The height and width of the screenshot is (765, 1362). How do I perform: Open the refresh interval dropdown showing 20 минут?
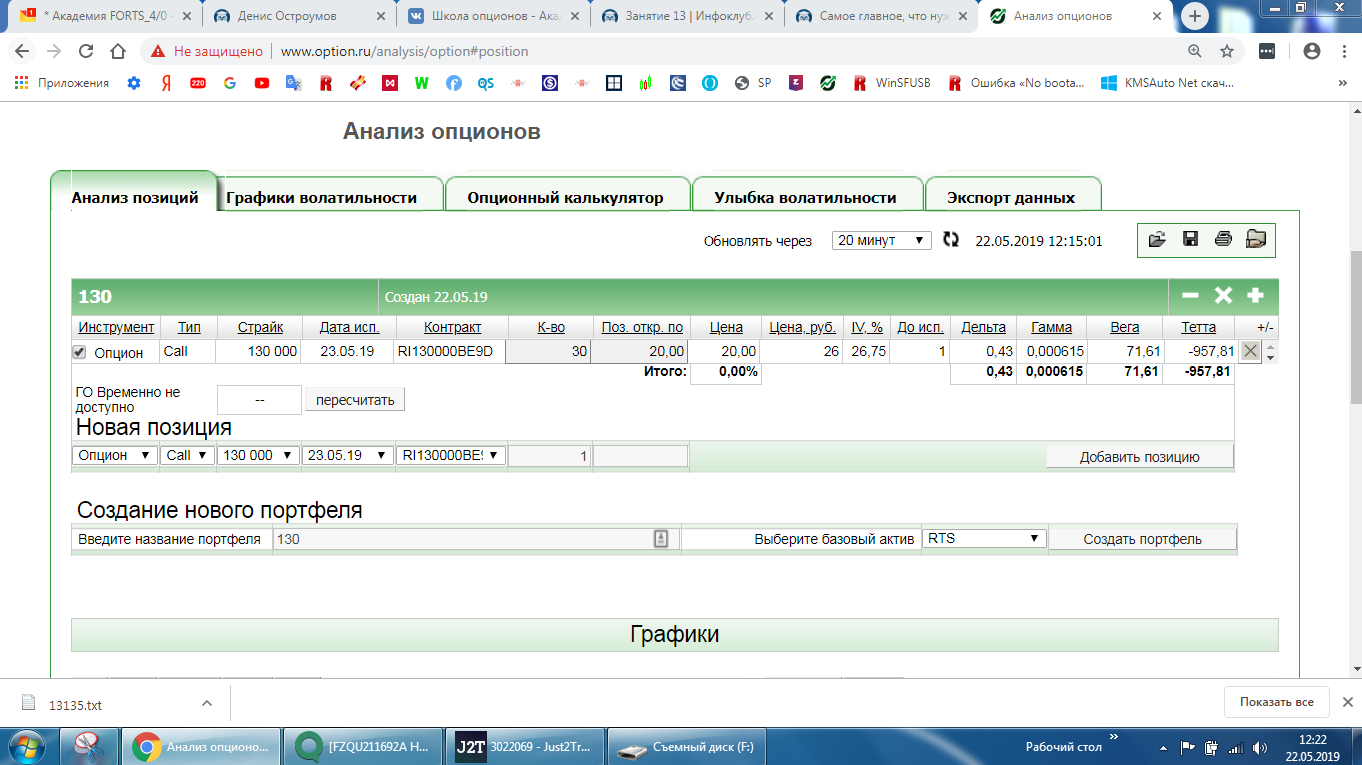pos(882,240)
